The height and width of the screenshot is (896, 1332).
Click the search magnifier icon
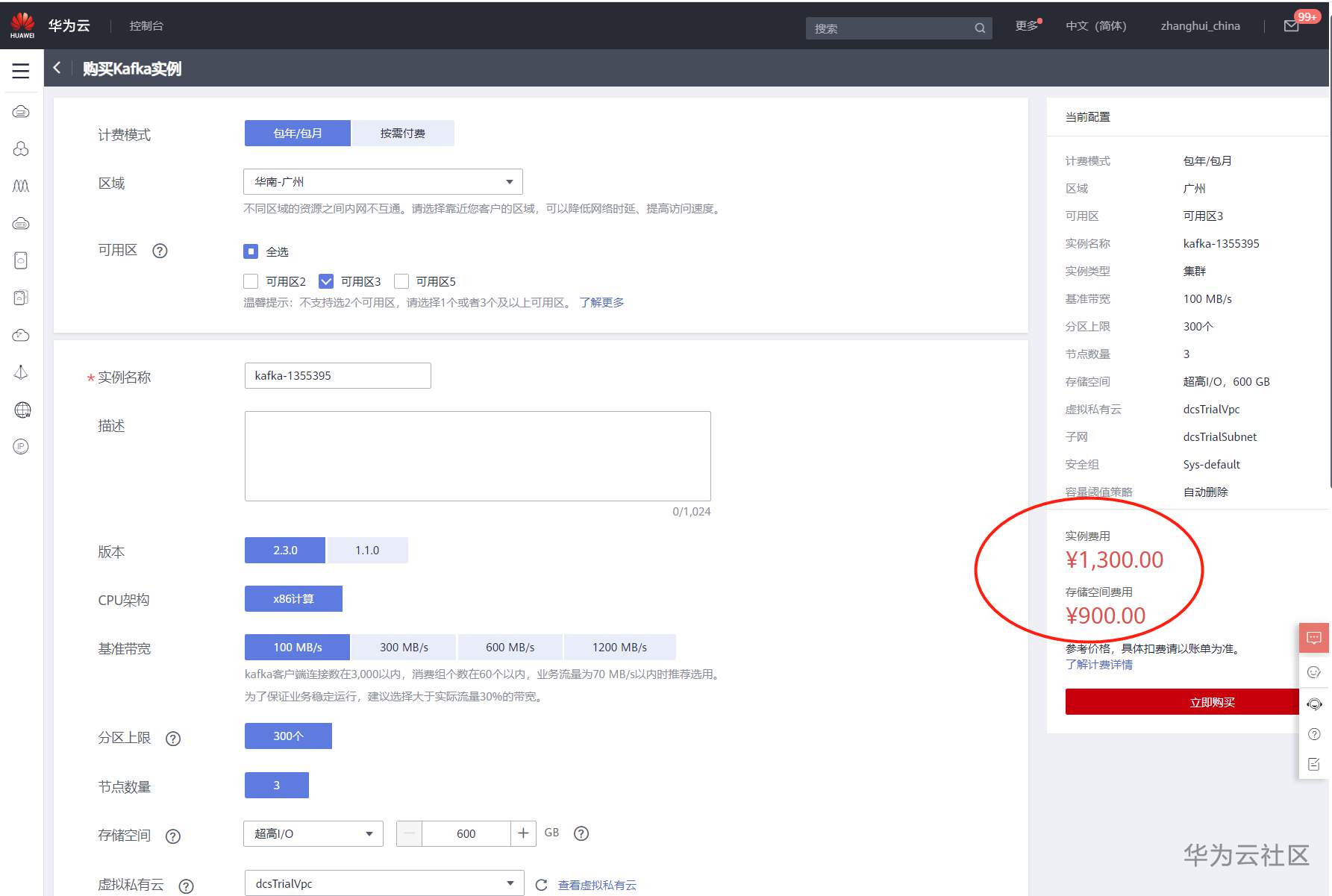click(x=980, y=28)
